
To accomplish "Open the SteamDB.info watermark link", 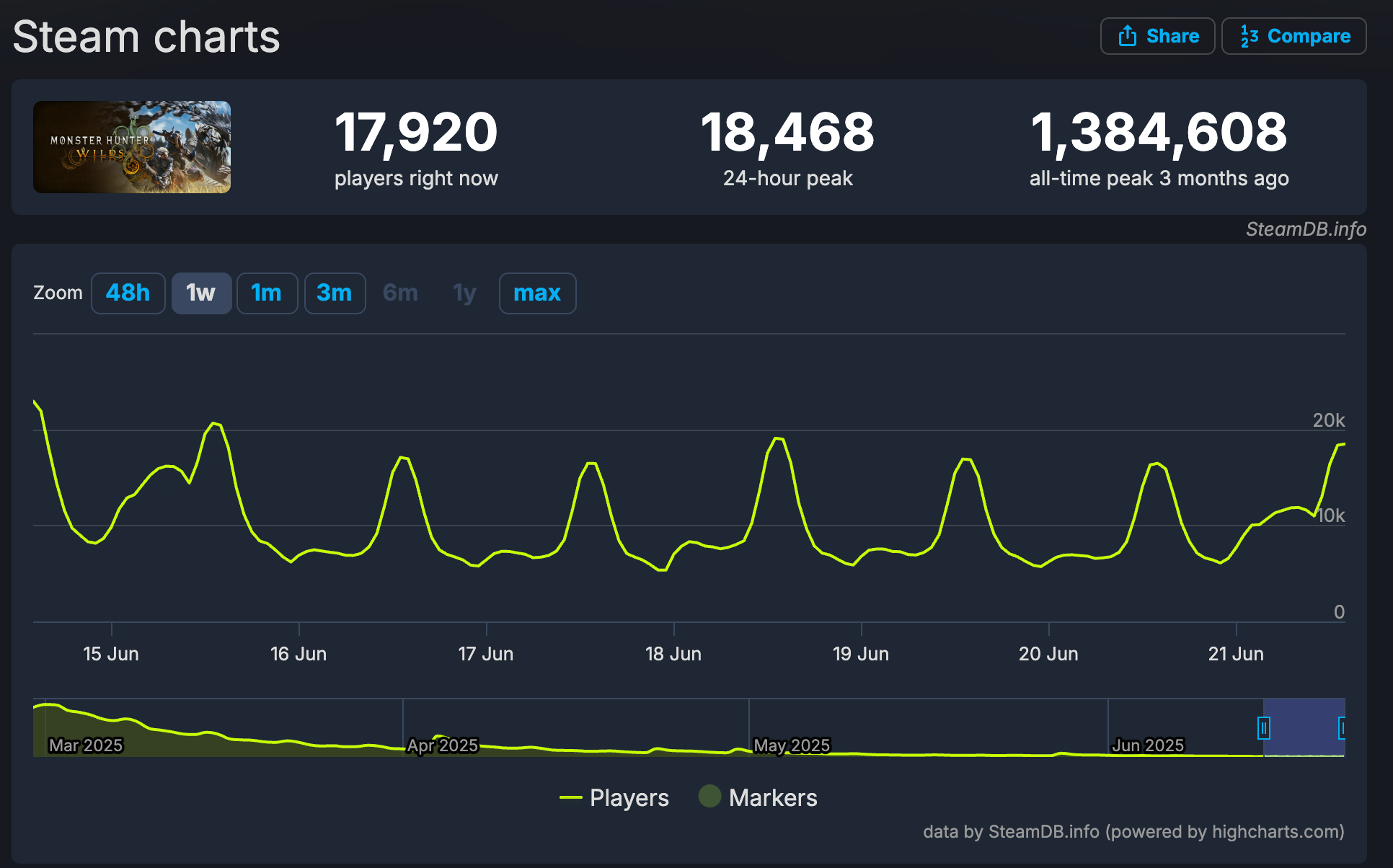I will pos(1306,229).
